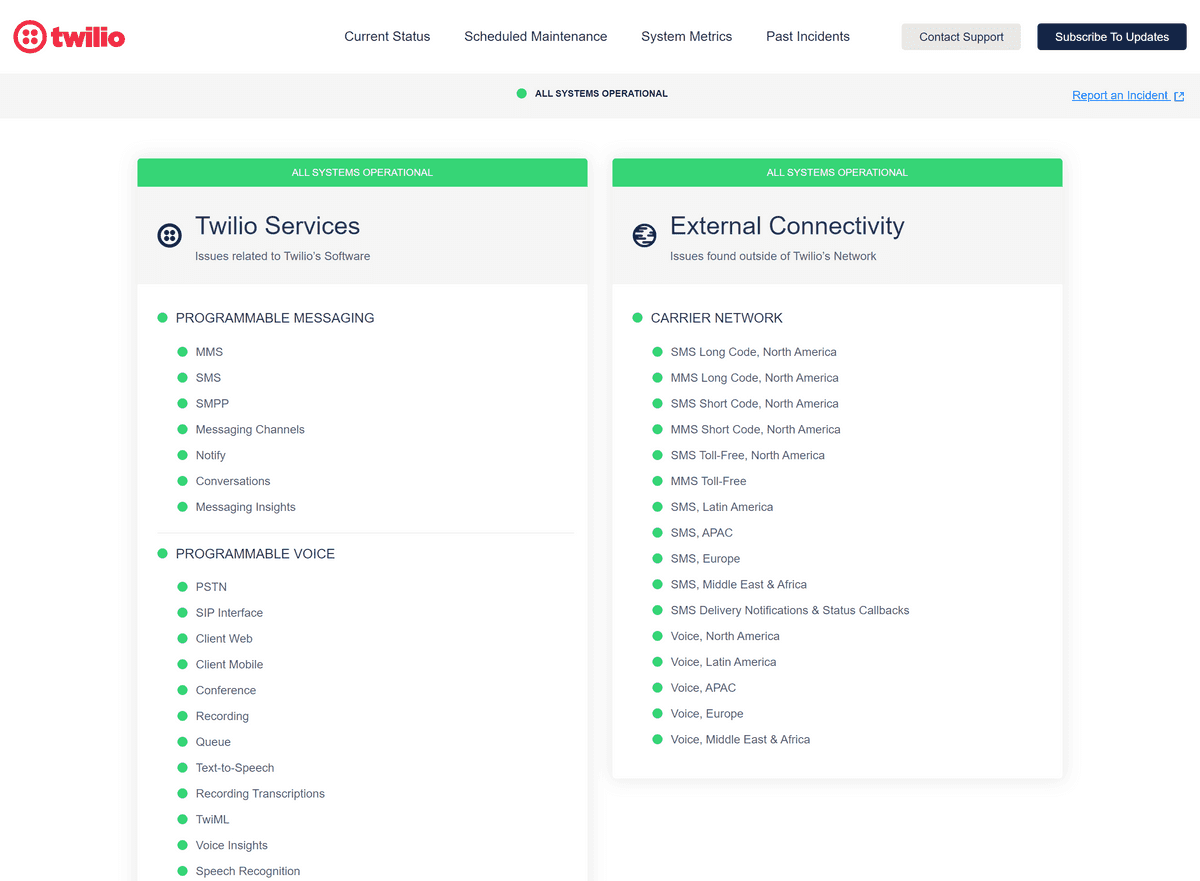
Task: Click Subscribe To Updates
Action: (1111, 36)
